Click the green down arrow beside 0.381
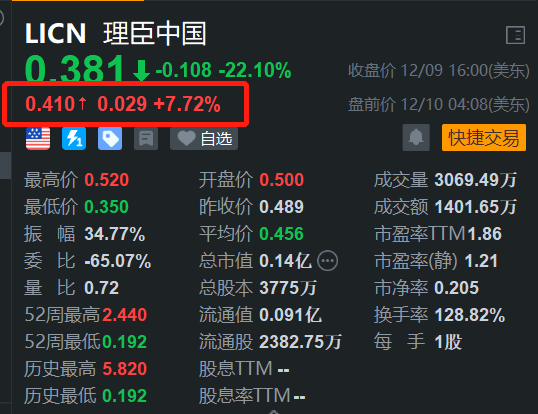Viewport: 538px width, 414px height. click(141, 71)
